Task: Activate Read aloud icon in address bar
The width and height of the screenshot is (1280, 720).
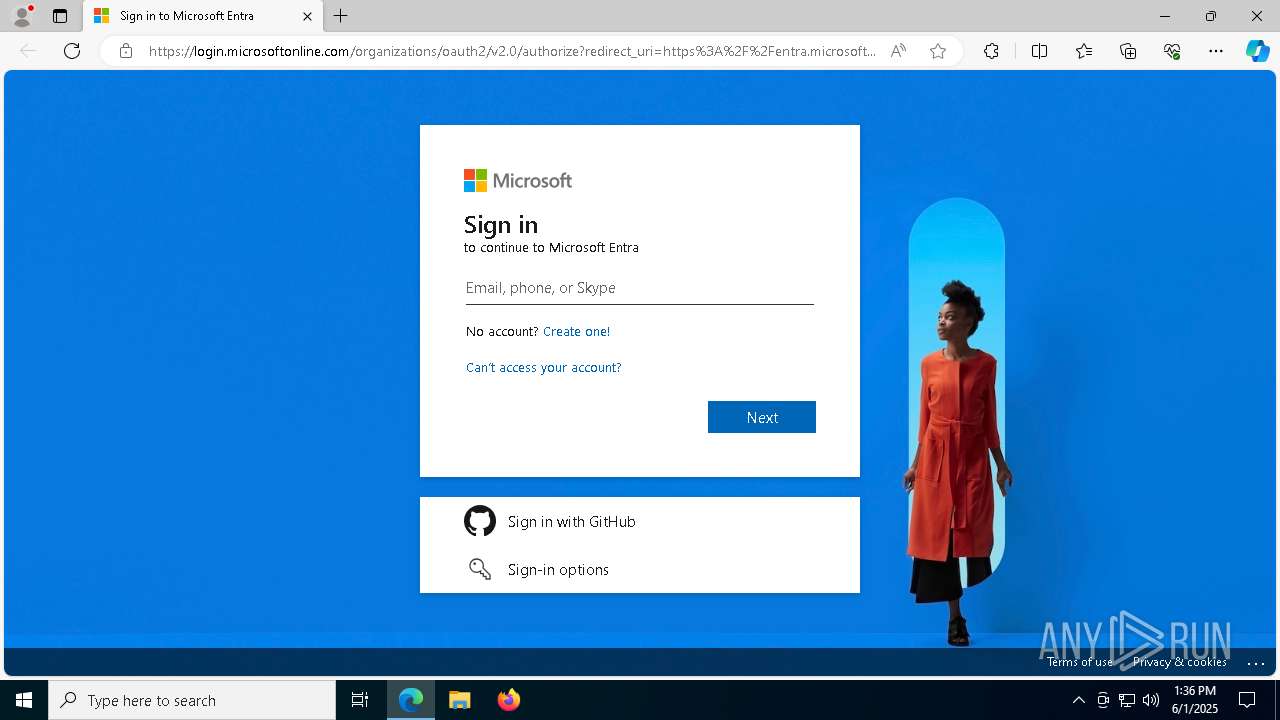Action: pos(898,51)
